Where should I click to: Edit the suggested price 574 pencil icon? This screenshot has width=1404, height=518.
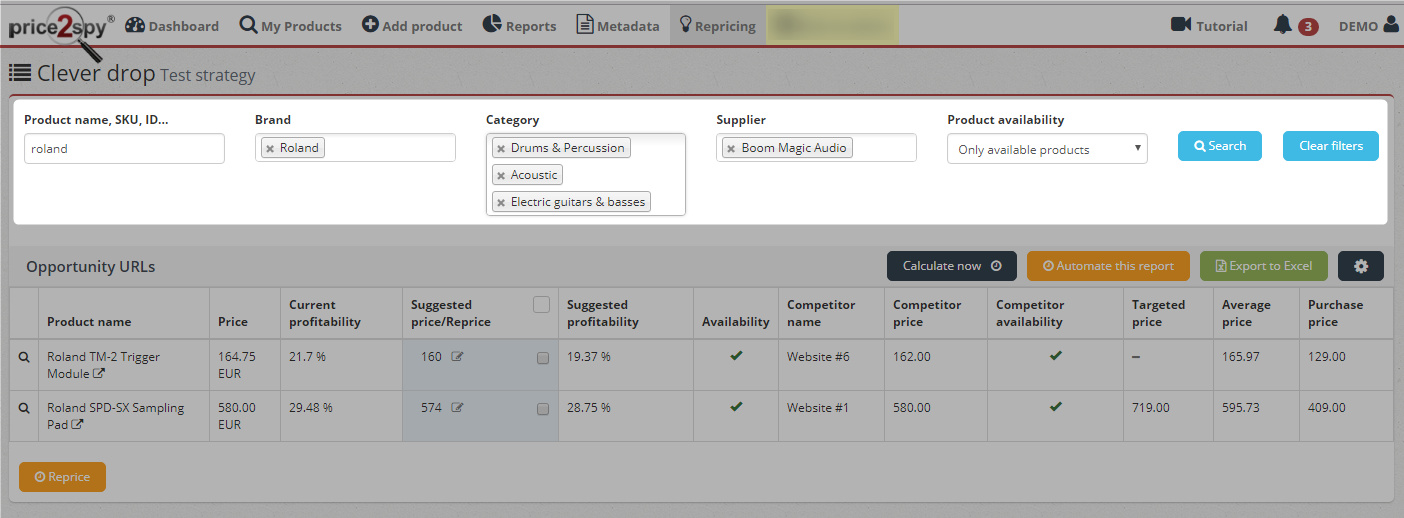(x=457, y=408)
